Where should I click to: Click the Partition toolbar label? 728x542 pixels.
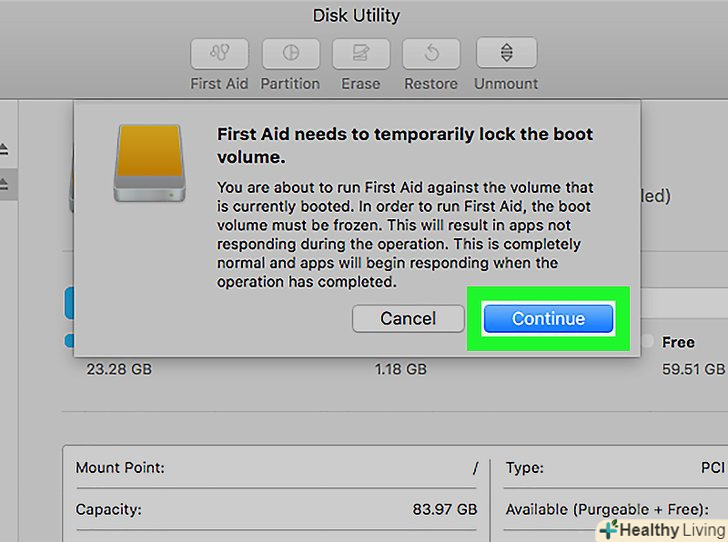(x=290, y=84)
